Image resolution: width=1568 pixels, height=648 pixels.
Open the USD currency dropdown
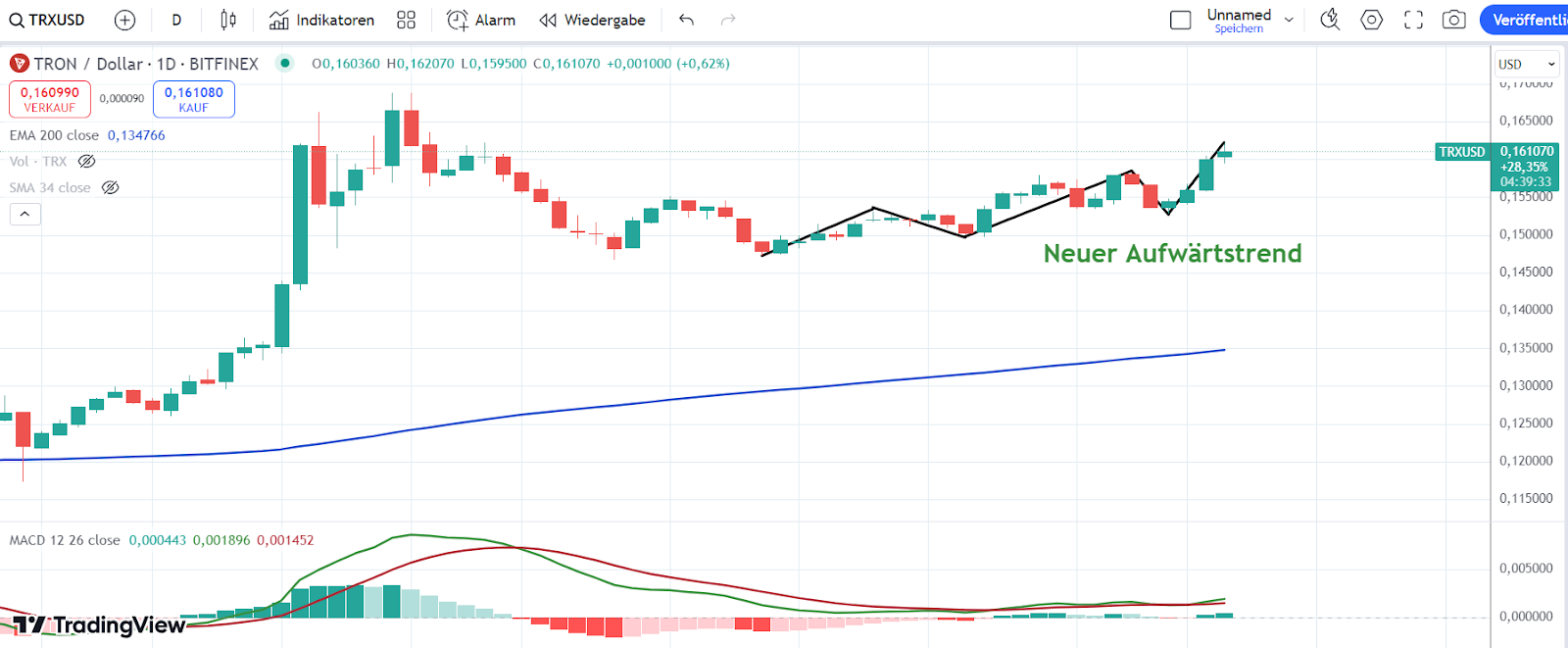pos(1527,65)
